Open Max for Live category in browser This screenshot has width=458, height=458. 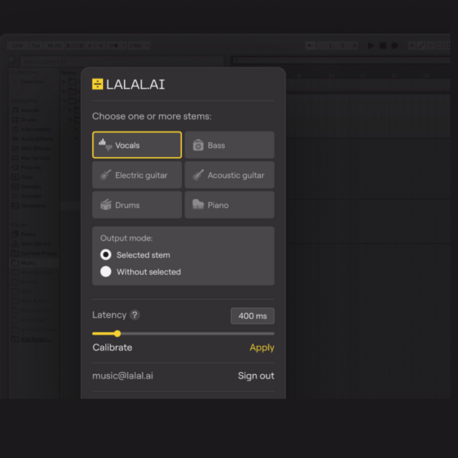[31, 158]
